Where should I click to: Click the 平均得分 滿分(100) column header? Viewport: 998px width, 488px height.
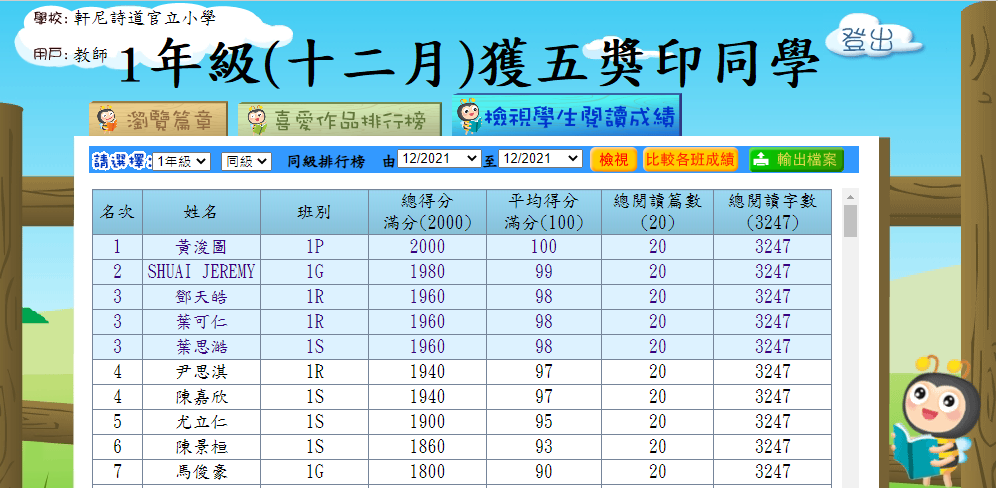pyautogui.click(x=544, y=212)
